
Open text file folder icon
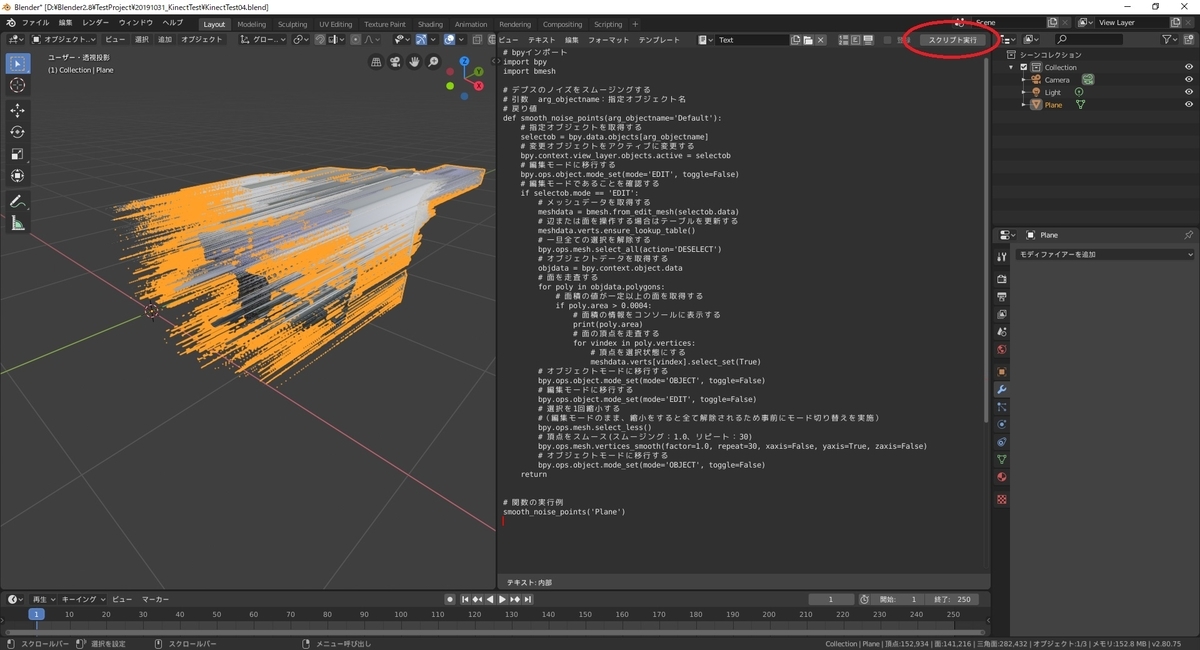807,40
